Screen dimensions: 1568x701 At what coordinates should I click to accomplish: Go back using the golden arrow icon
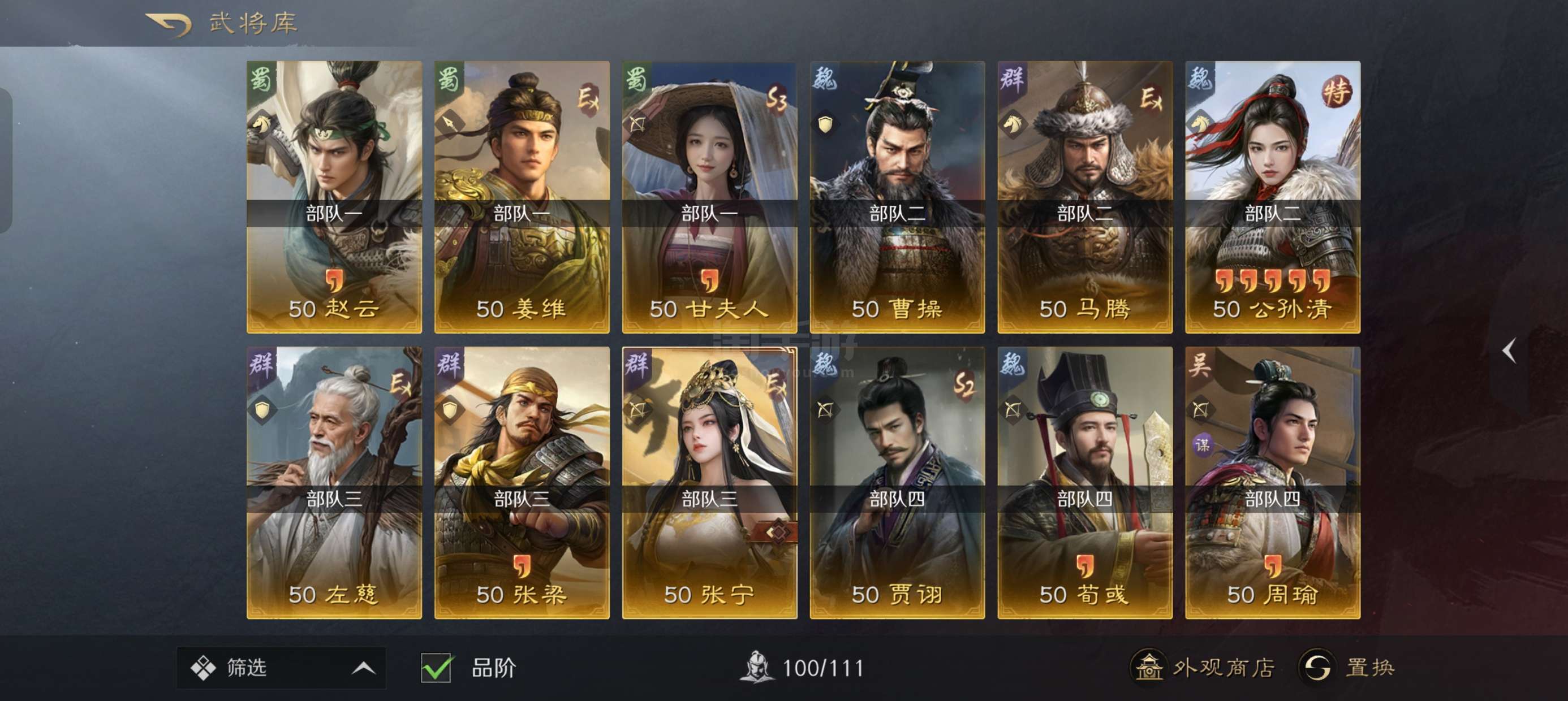[169, 24]
